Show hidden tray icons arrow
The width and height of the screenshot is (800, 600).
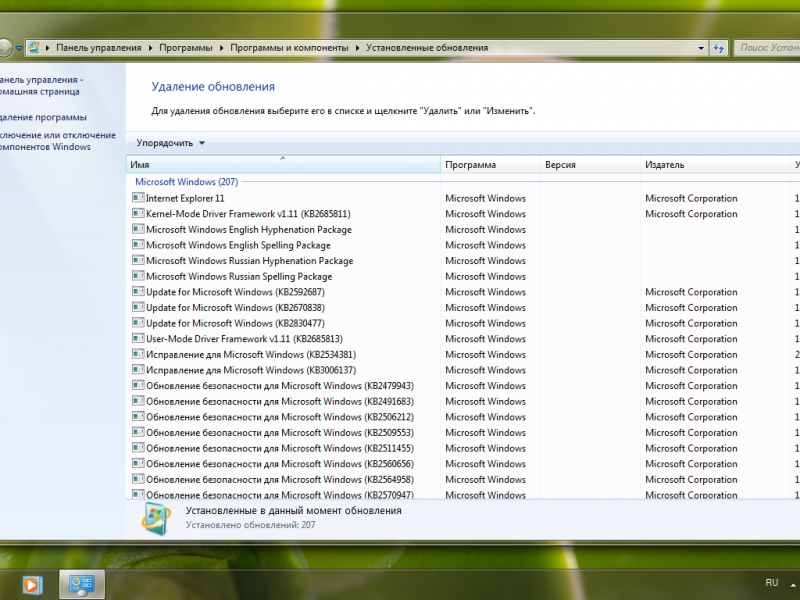794,584
